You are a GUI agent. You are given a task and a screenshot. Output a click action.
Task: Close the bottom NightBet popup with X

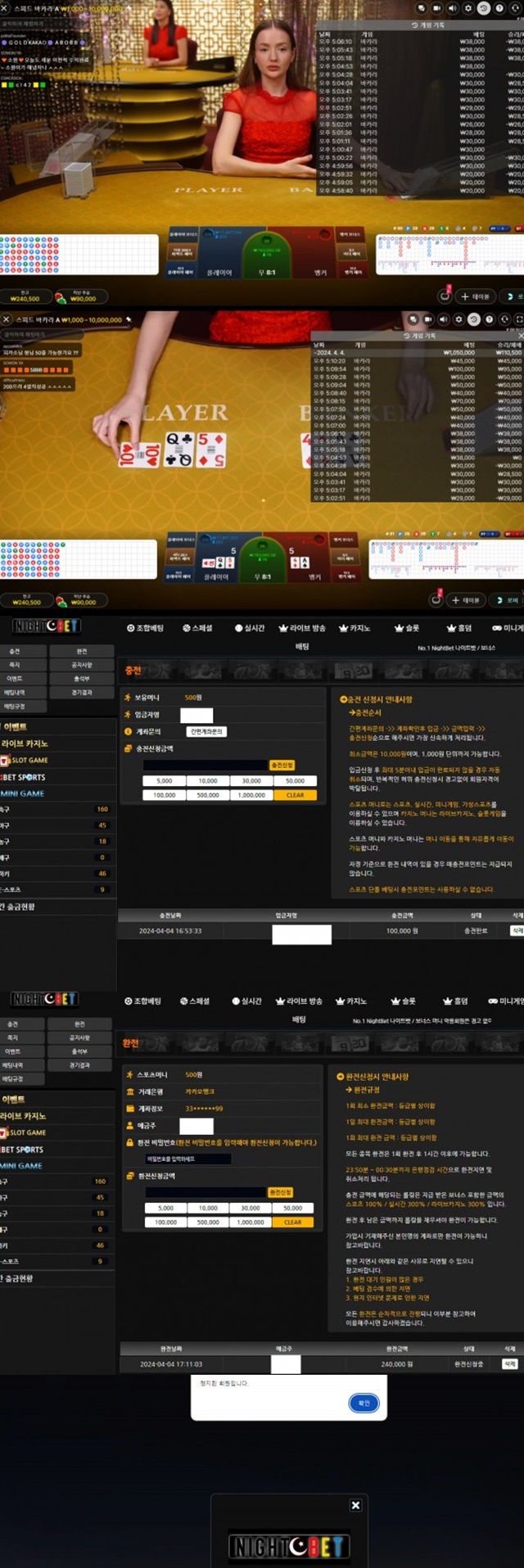[x=355, y=1505]
